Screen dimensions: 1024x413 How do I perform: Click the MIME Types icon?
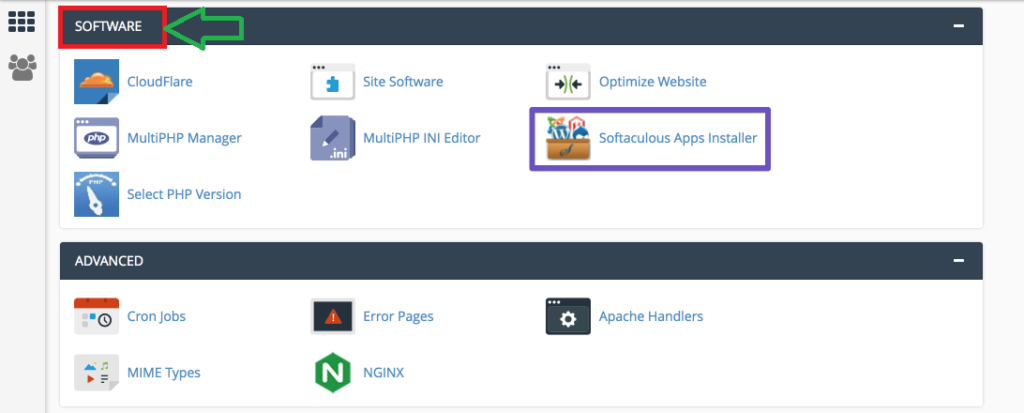96,372
